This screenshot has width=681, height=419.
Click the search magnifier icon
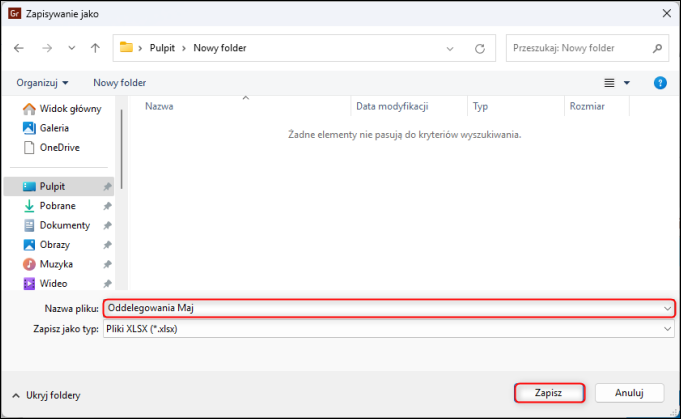[x=657, y=47]
